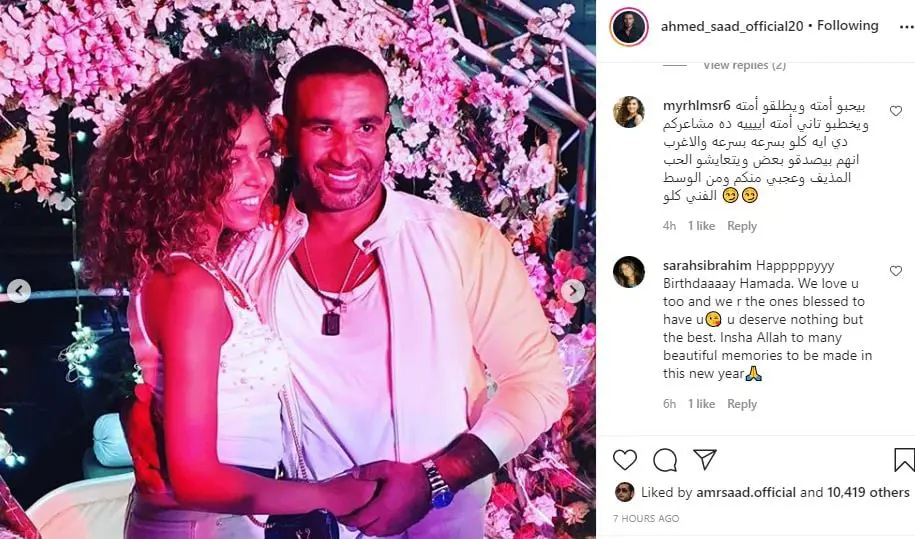
Task: Open the 1 like count on sarahsibrahim comment
Action: 701,404
